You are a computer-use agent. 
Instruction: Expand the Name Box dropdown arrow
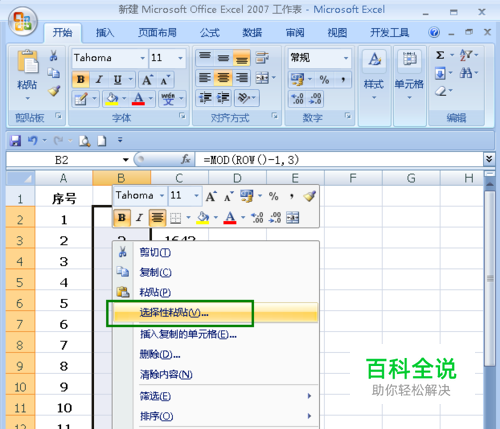(x=126, y=160)
